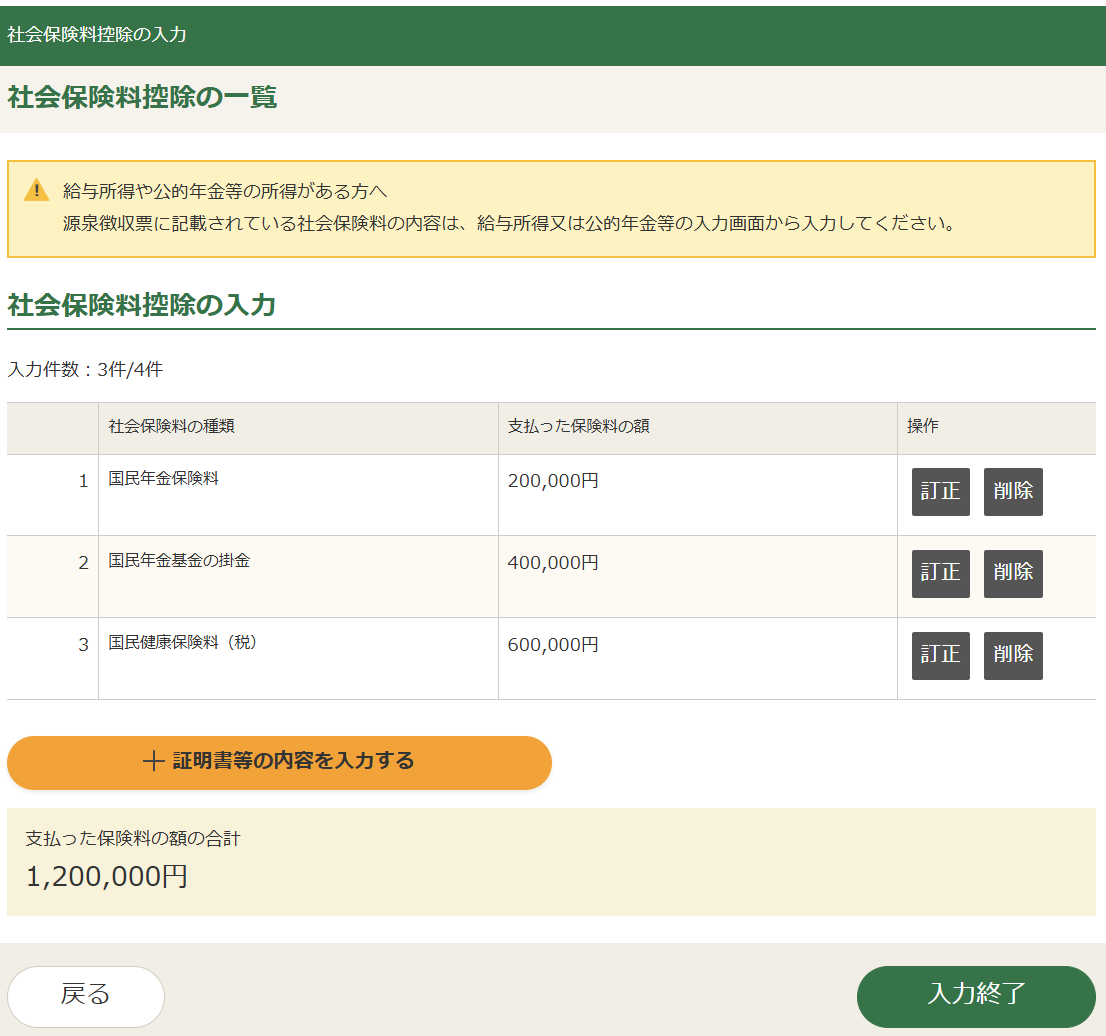Click the yellow warning triangle icon

[x=36, y=190]
